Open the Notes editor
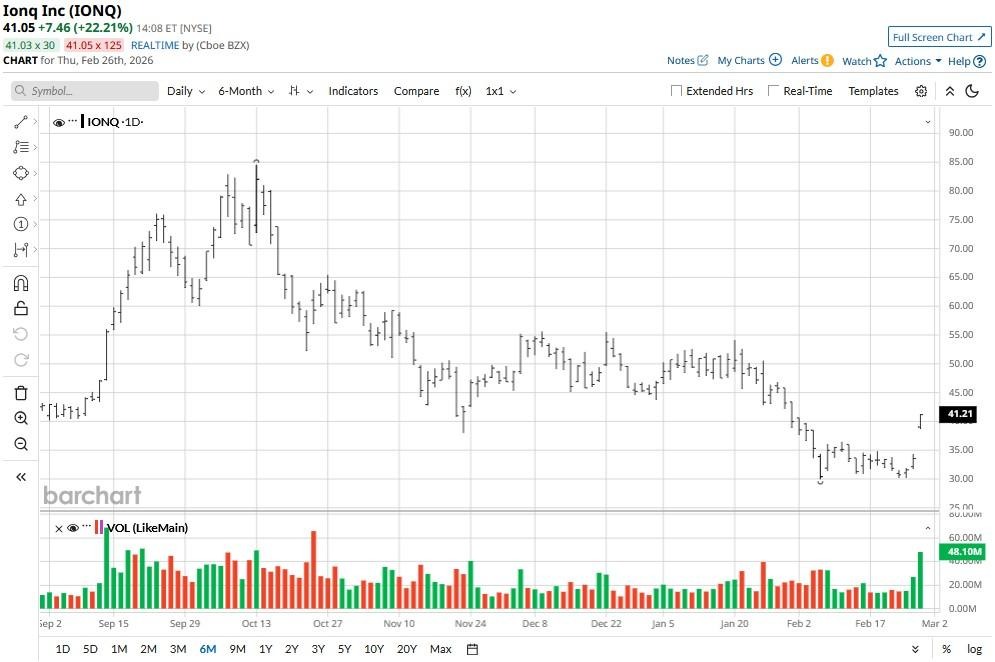 (687, 60)
